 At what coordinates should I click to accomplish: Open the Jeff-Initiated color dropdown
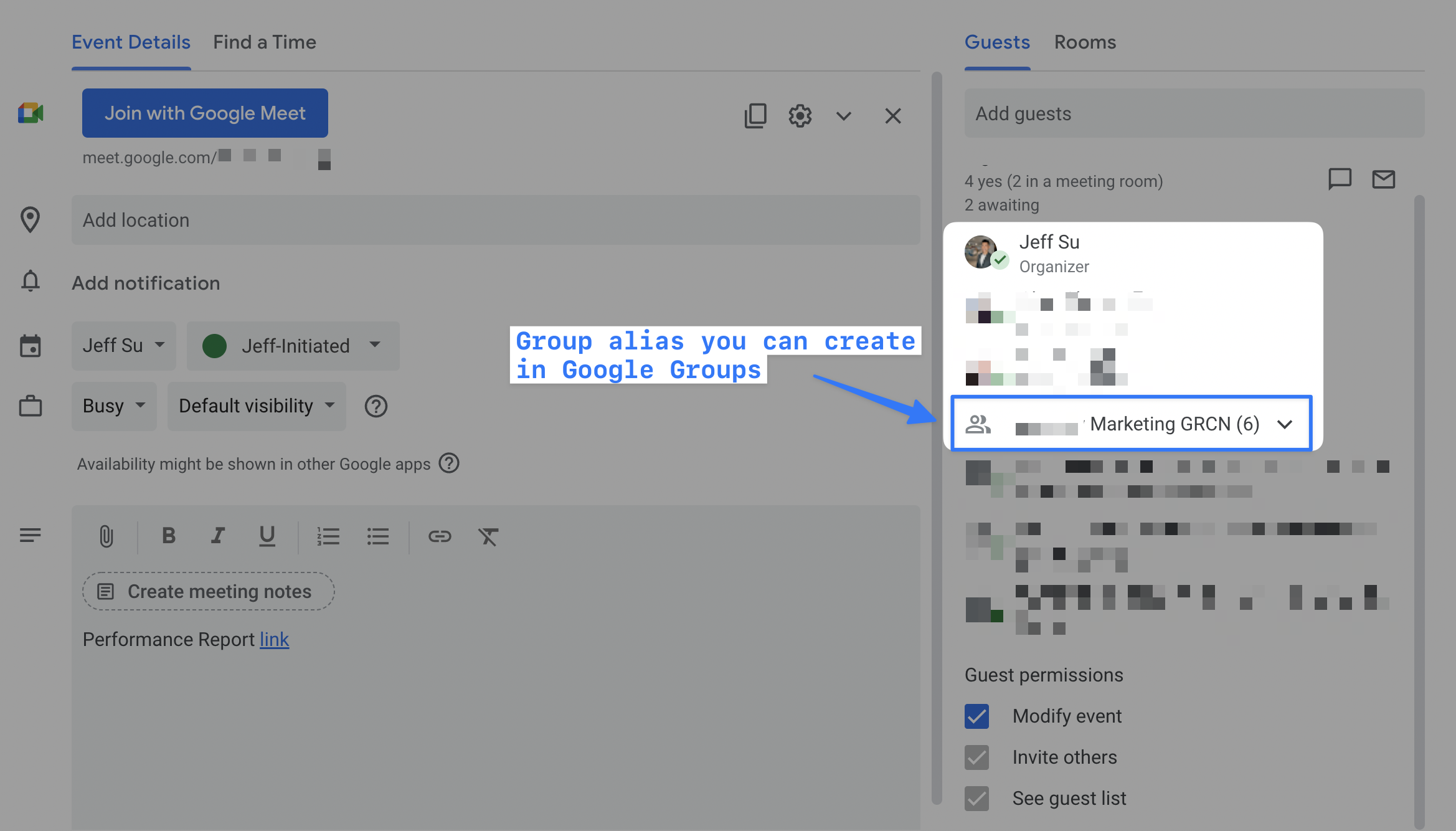[x=293, y=346]
